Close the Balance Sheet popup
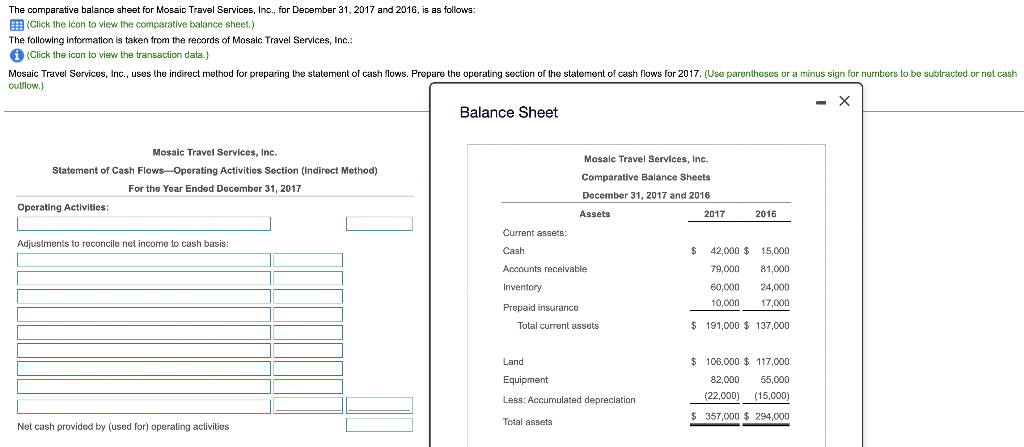This screenshot has width=1024, height=447. point(844,101)
